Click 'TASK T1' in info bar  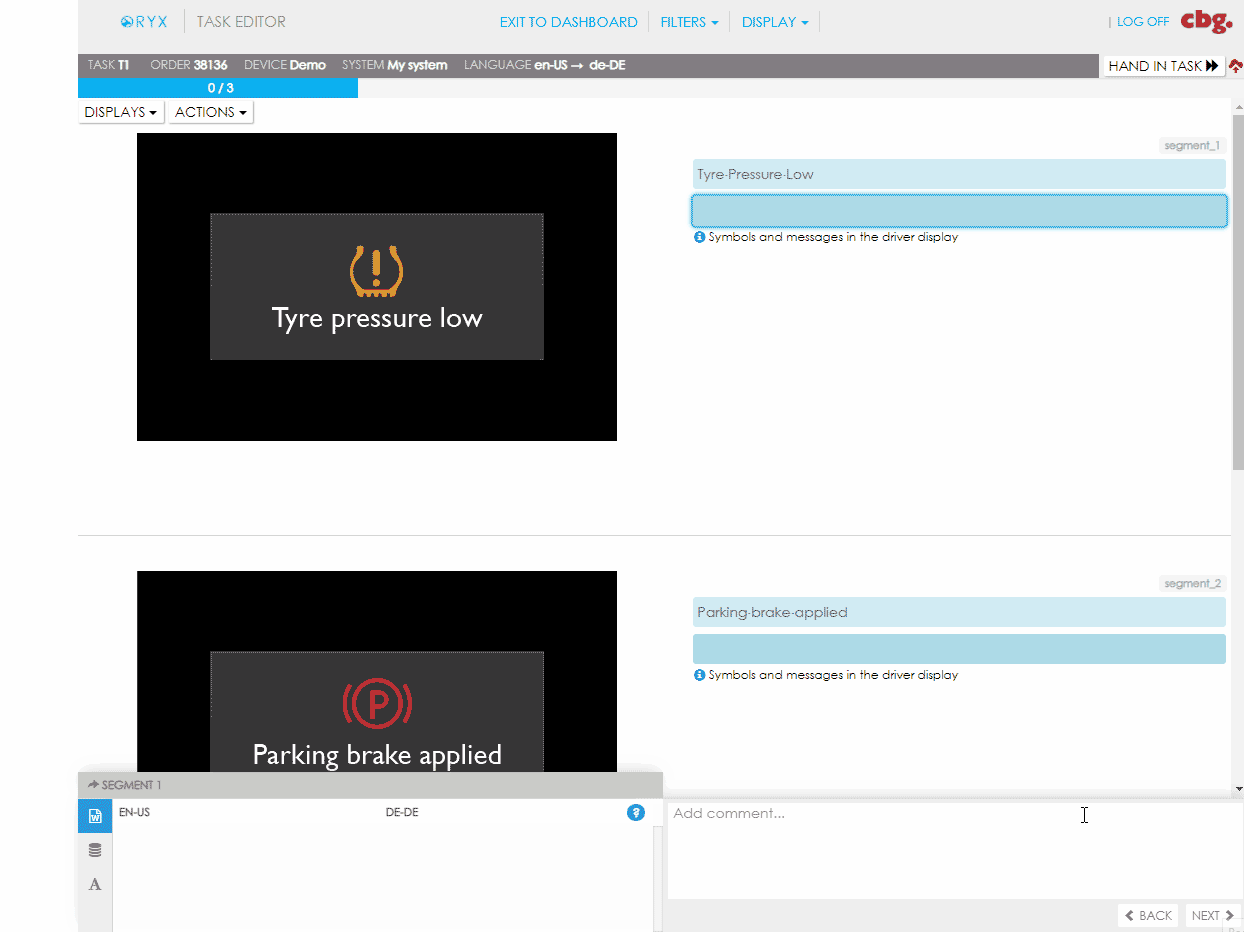point(109,65)
